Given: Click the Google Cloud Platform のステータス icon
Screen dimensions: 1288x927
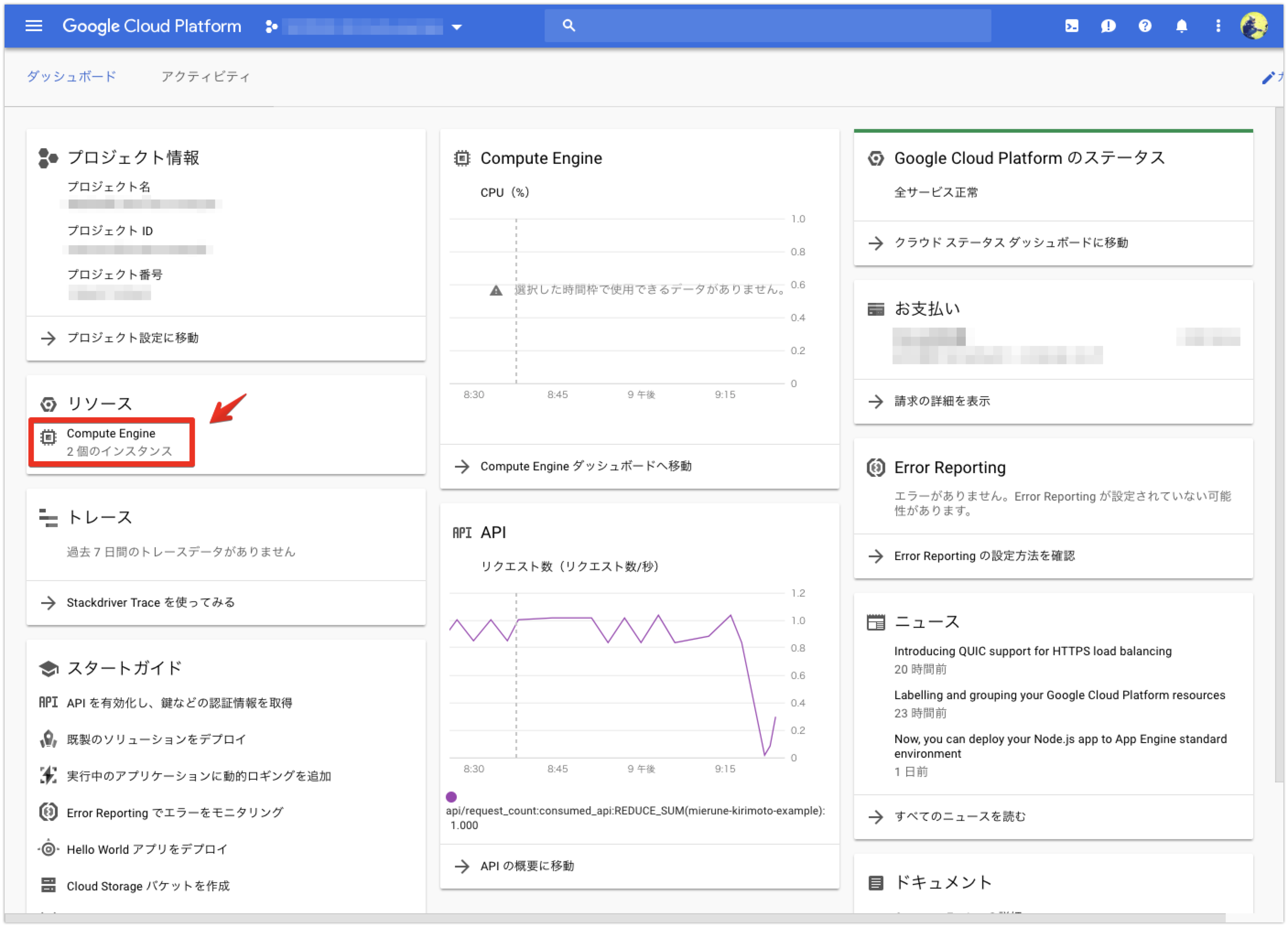Looking at the screenshot, I should tap(876, 158).
